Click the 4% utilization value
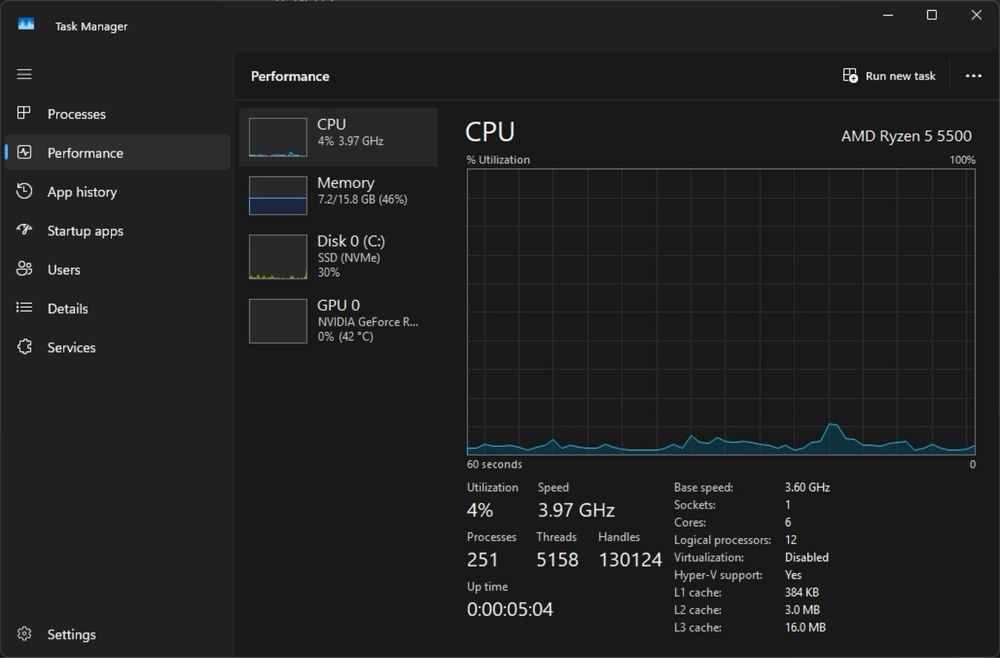1000x658 pixels. [x=480, y=510]
